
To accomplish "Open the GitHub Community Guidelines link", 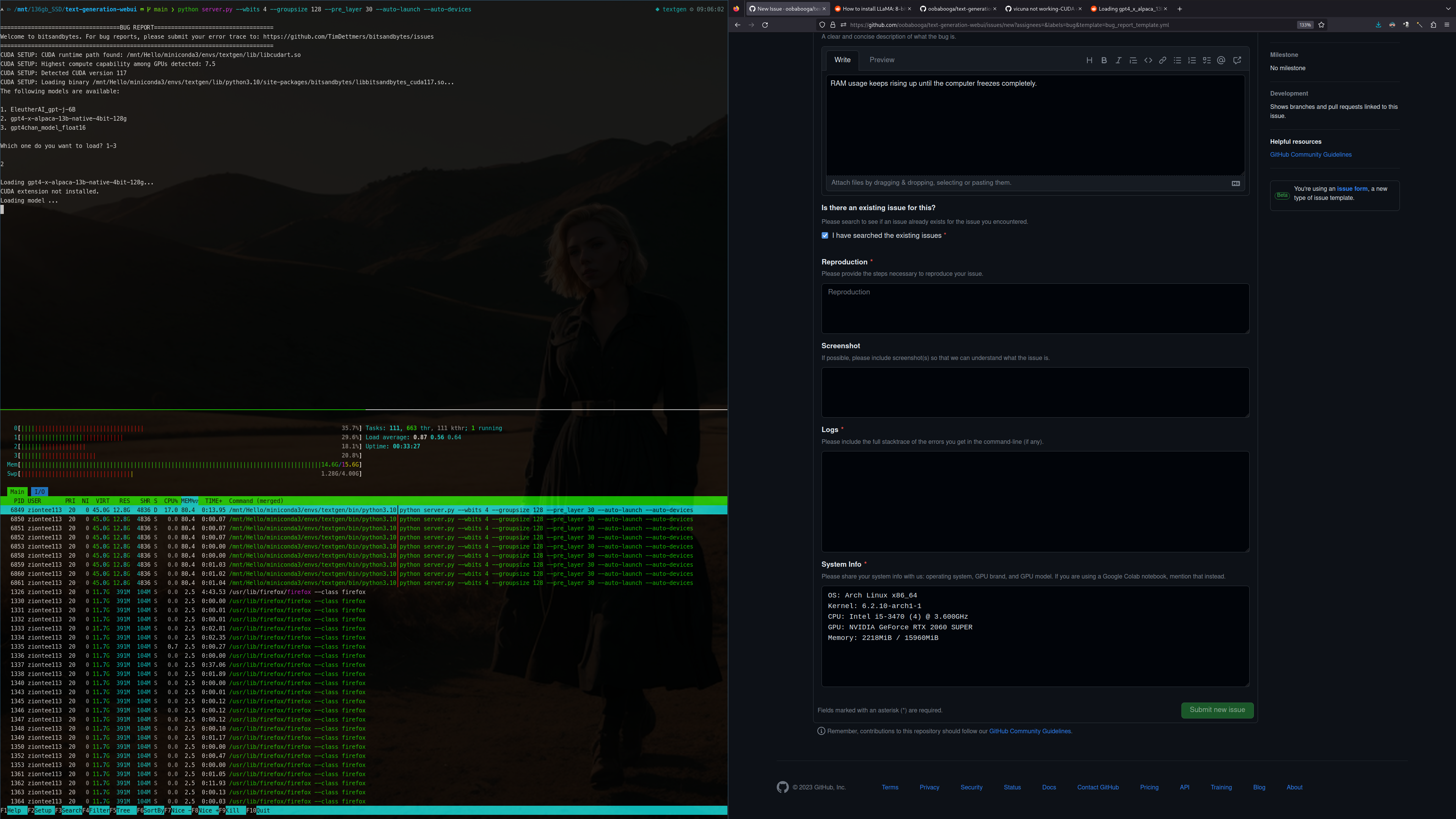I will point(1310,154).
